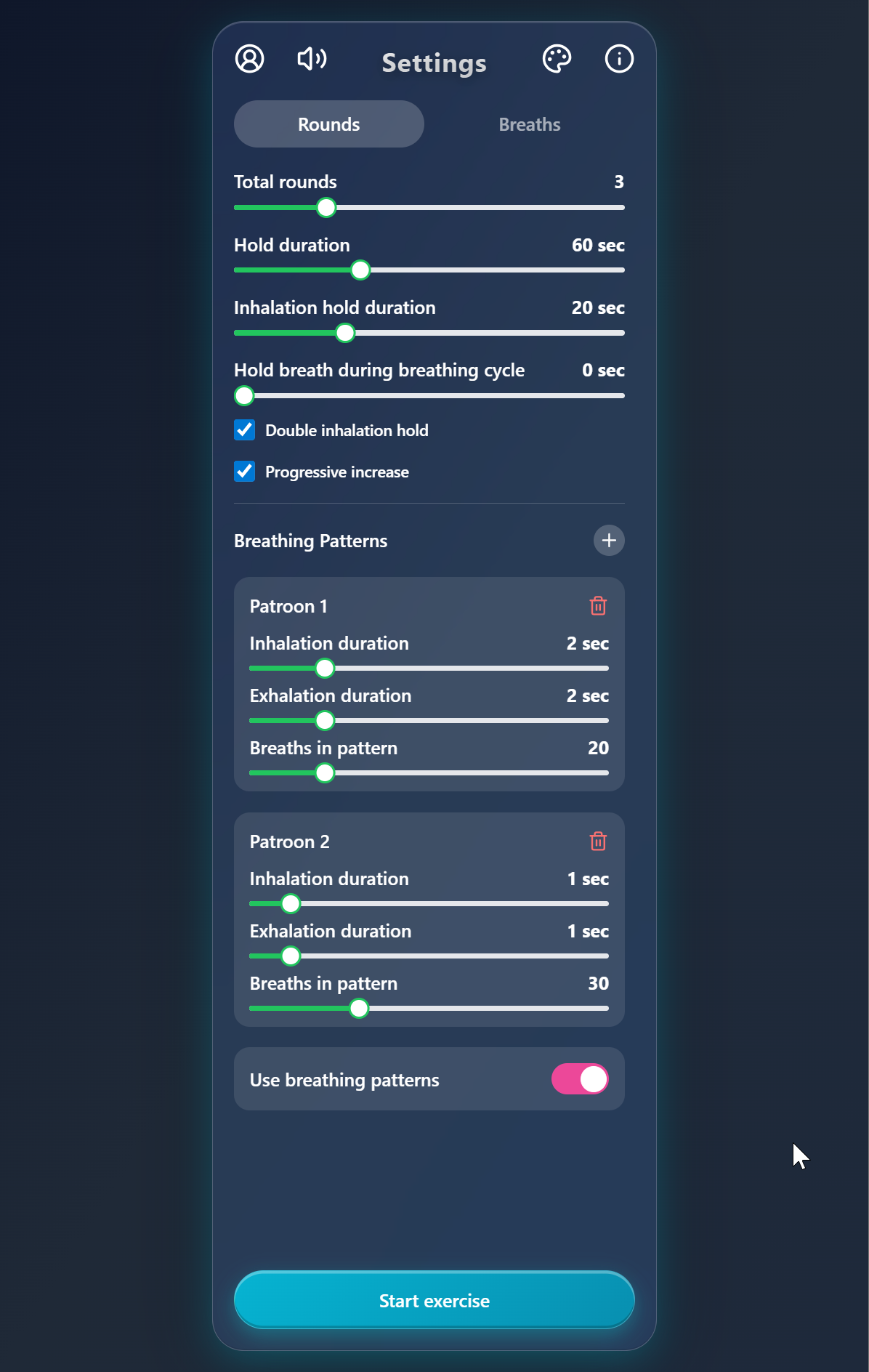This screenshot has height=1372, width=869.
Task: Open the user account settings
Action: coord(248,59)
